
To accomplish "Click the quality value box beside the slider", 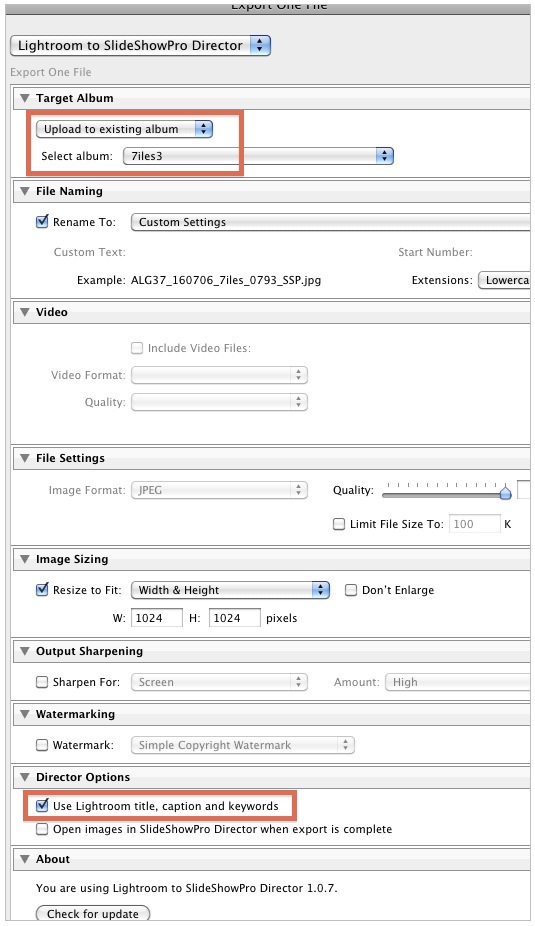I will [524, 490].
